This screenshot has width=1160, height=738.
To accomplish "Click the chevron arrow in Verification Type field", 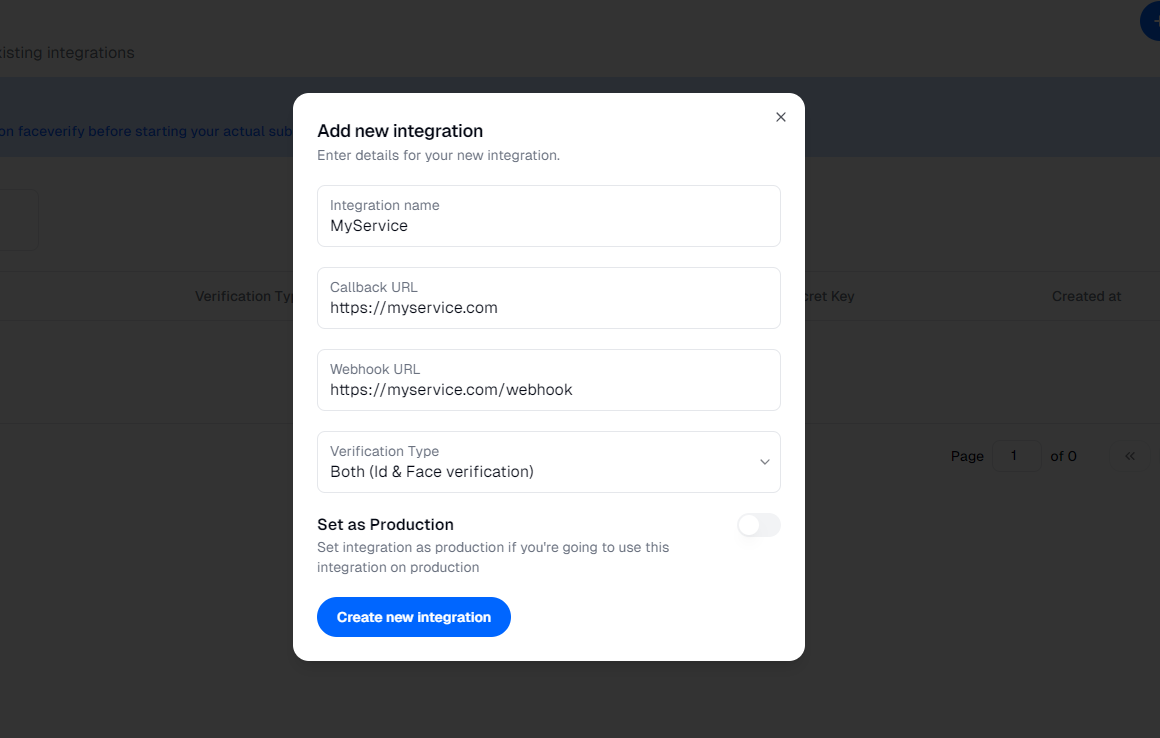I will click(x=764, y=462).
